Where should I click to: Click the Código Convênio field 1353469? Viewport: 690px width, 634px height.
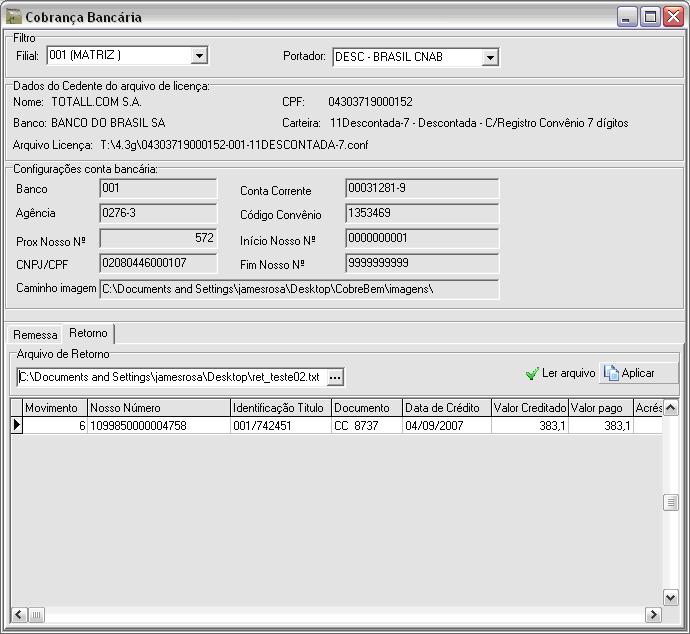[x=422, y=213]
